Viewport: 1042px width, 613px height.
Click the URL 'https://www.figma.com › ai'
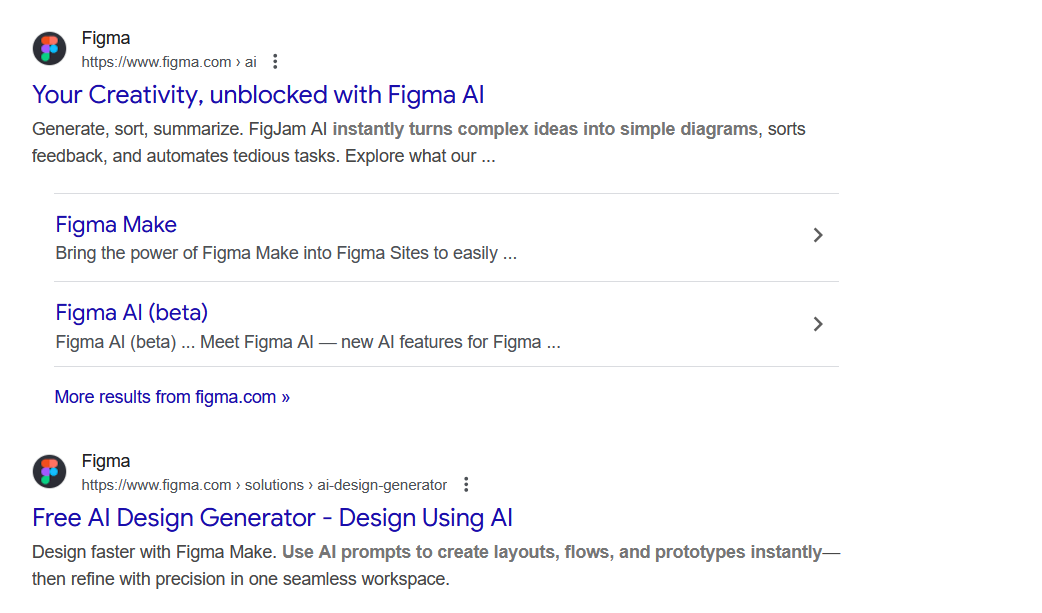coord(169,62)
